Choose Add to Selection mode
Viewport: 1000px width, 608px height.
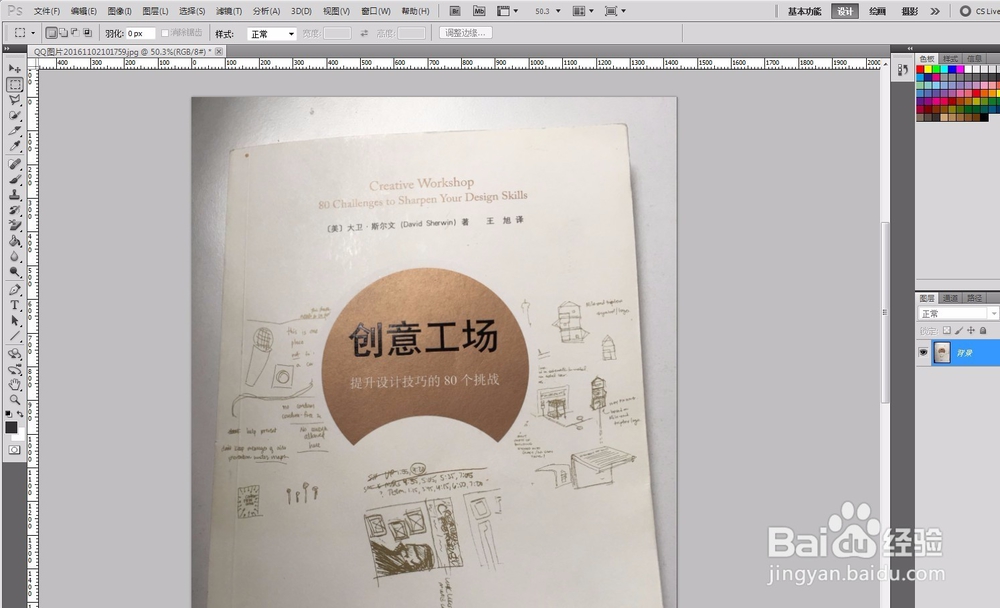[x=63, y=33]
